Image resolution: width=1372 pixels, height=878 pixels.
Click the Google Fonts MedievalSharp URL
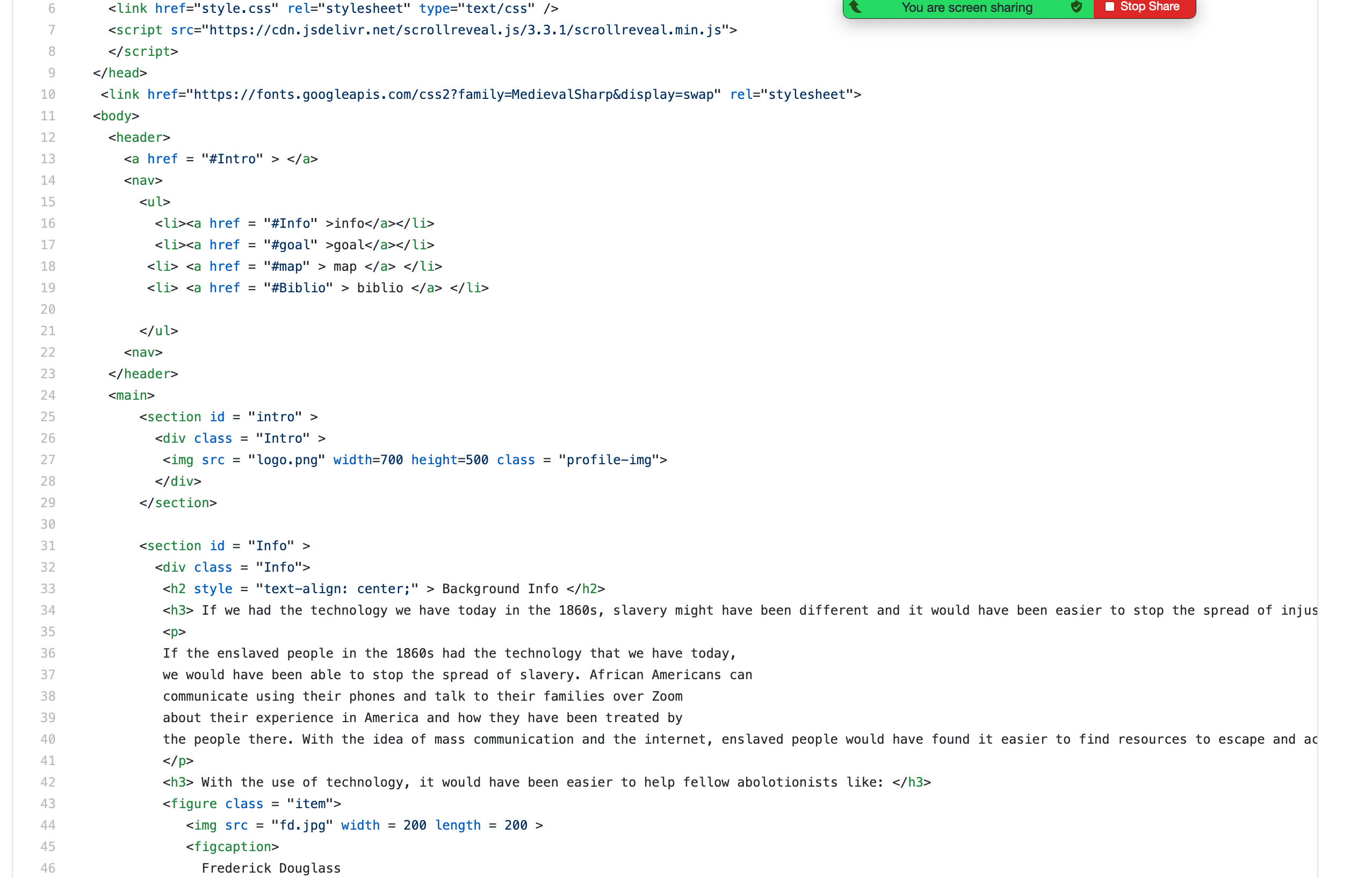click(x=453, y=95)
